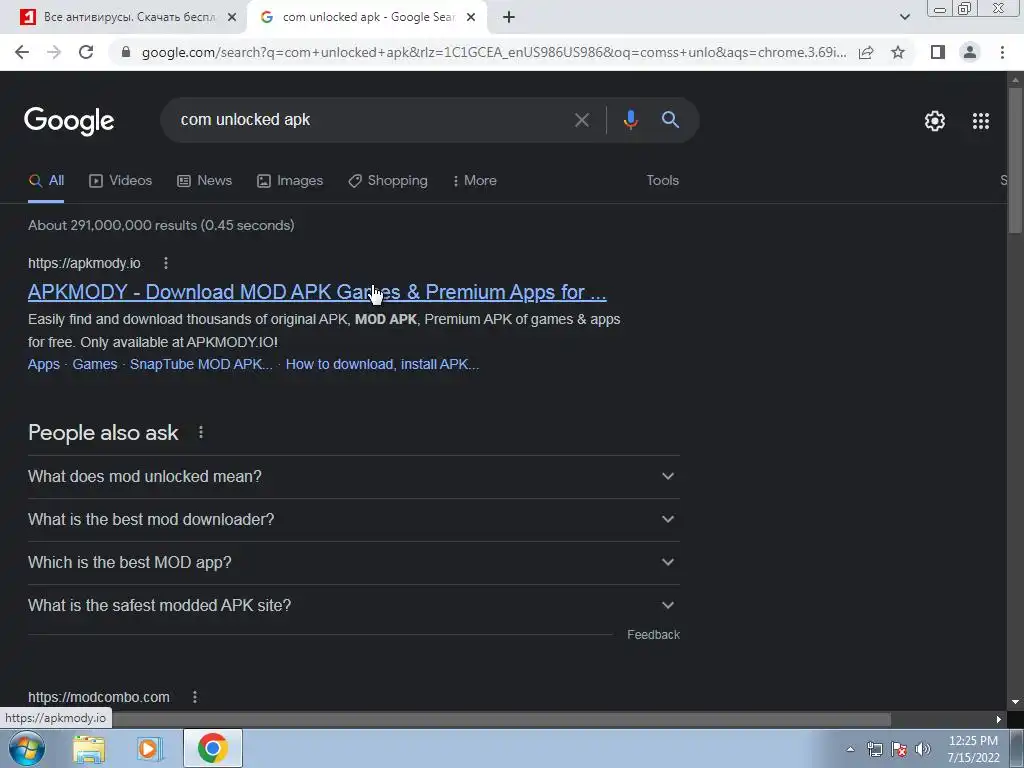Open the More search categories menu
The height and width of the screenshot is (768, 1024).
pos(474,181)
